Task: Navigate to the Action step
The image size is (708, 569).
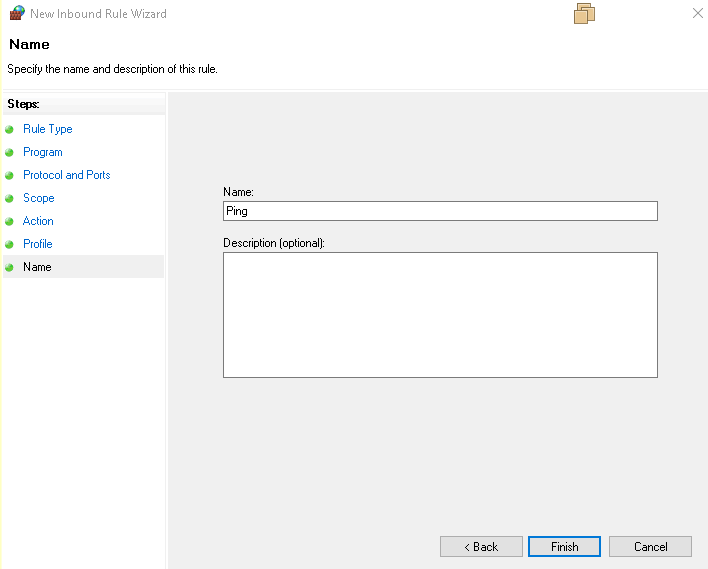Action: coord(39,221)
